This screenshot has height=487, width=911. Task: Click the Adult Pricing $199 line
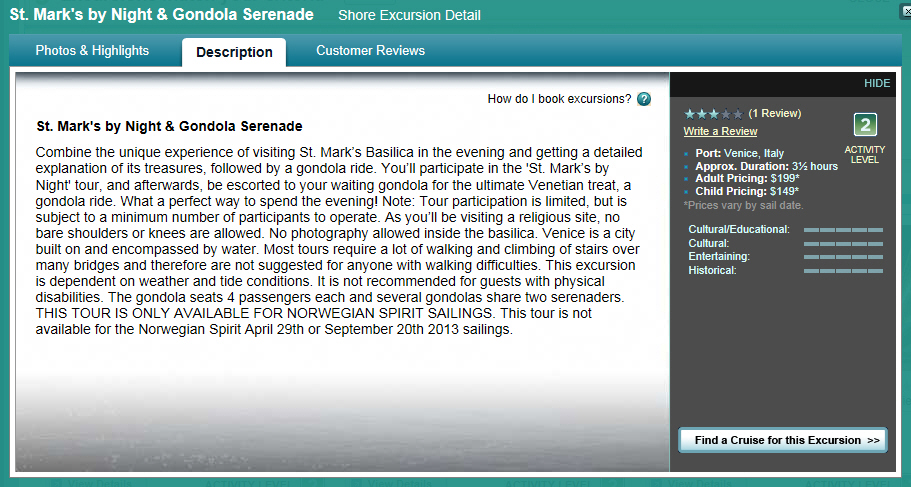tap(747, 178)
